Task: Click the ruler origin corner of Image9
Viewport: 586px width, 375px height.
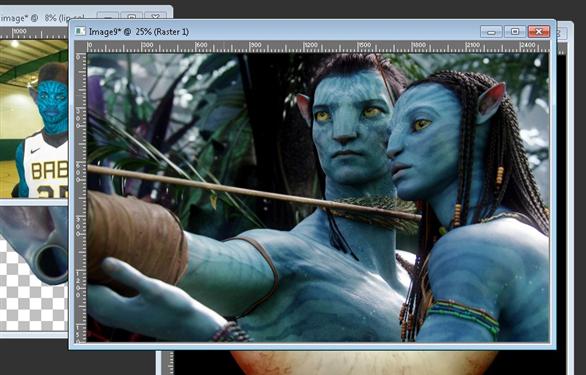Action: coord(80,47)
